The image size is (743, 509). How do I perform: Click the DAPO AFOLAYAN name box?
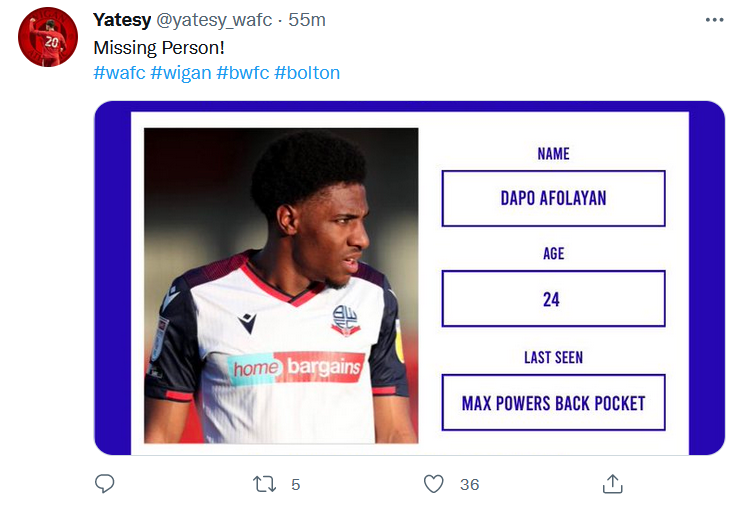[x=553, y=198]
